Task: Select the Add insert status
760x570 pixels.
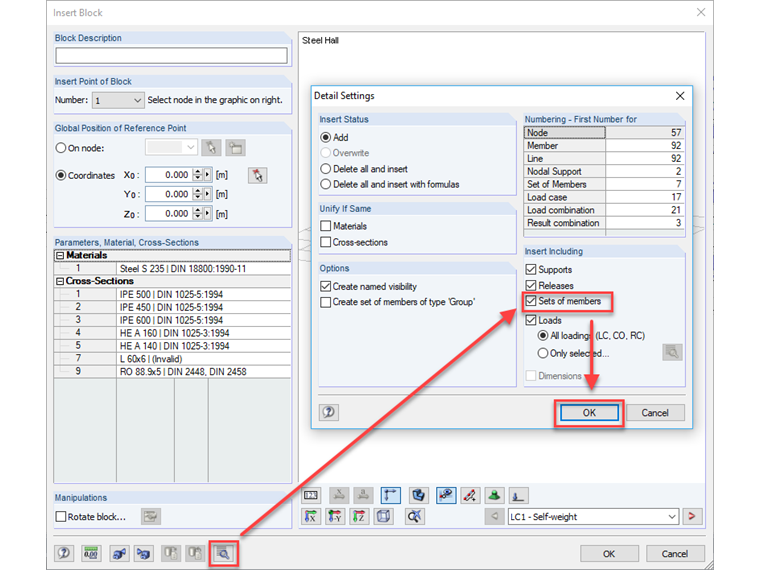Action: point(334,137)
